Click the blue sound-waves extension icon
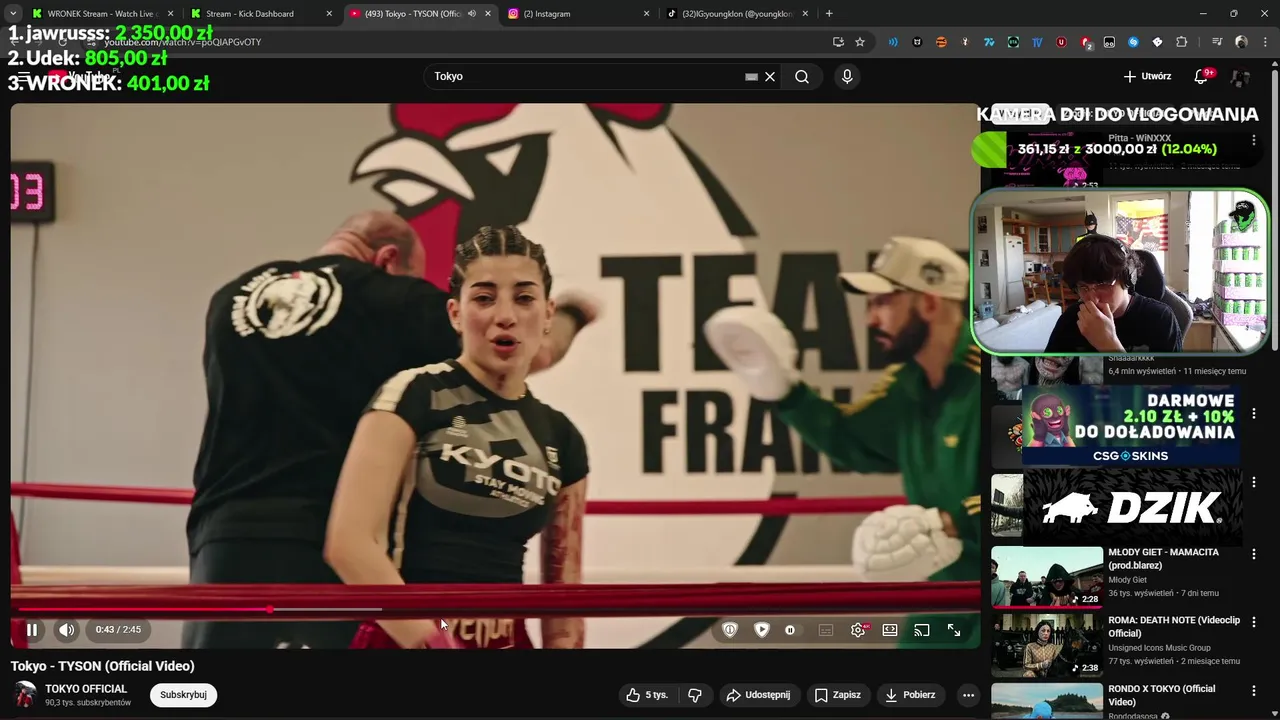 click(x=893, y=42)
